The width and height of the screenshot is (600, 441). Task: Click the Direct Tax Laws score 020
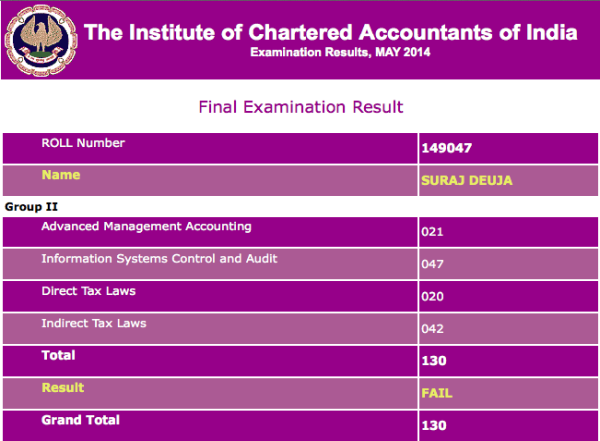pos(432,297)
